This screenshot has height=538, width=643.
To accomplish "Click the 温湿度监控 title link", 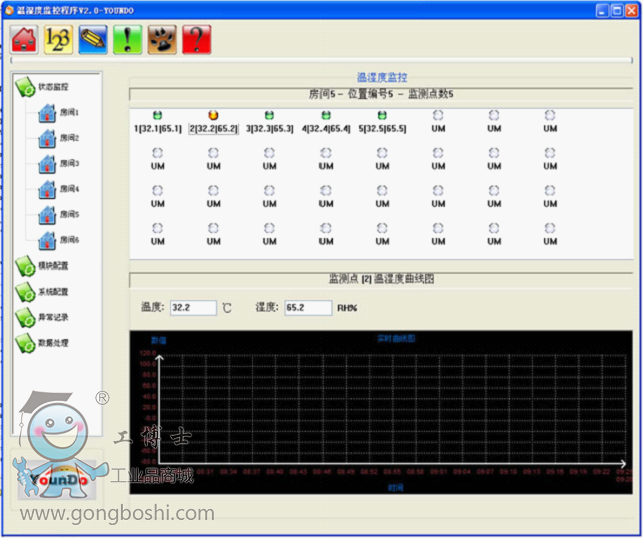I will [x=382, y=77].
